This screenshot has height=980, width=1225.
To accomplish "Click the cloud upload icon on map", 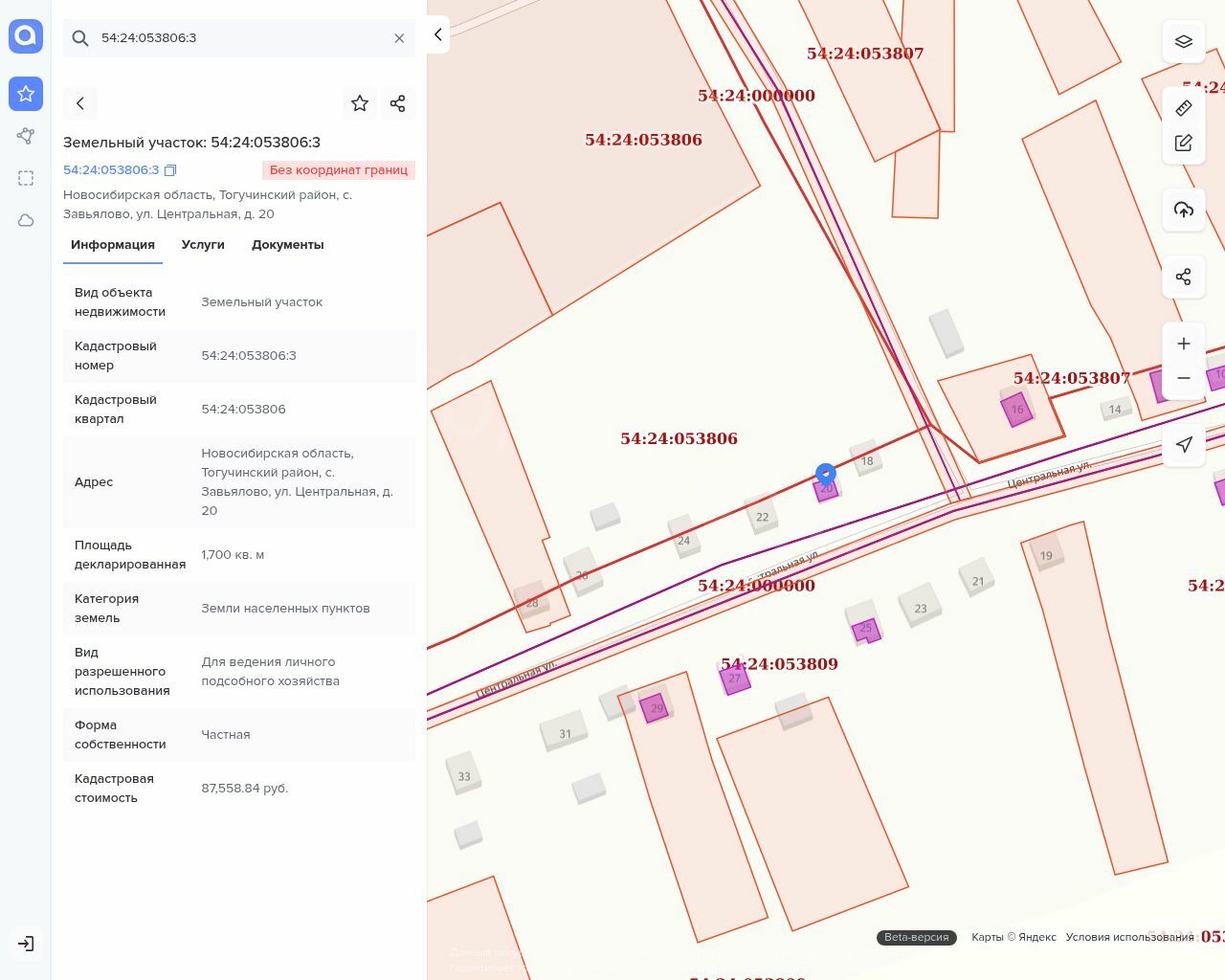I will coord(1183,210).
